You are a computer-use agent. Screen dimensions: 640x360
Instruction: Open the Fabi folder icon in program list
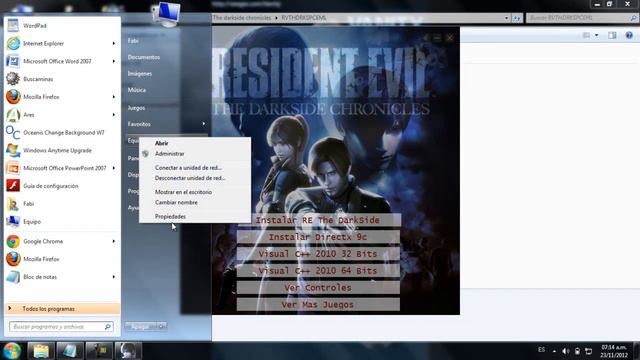[x=13, y=204]
